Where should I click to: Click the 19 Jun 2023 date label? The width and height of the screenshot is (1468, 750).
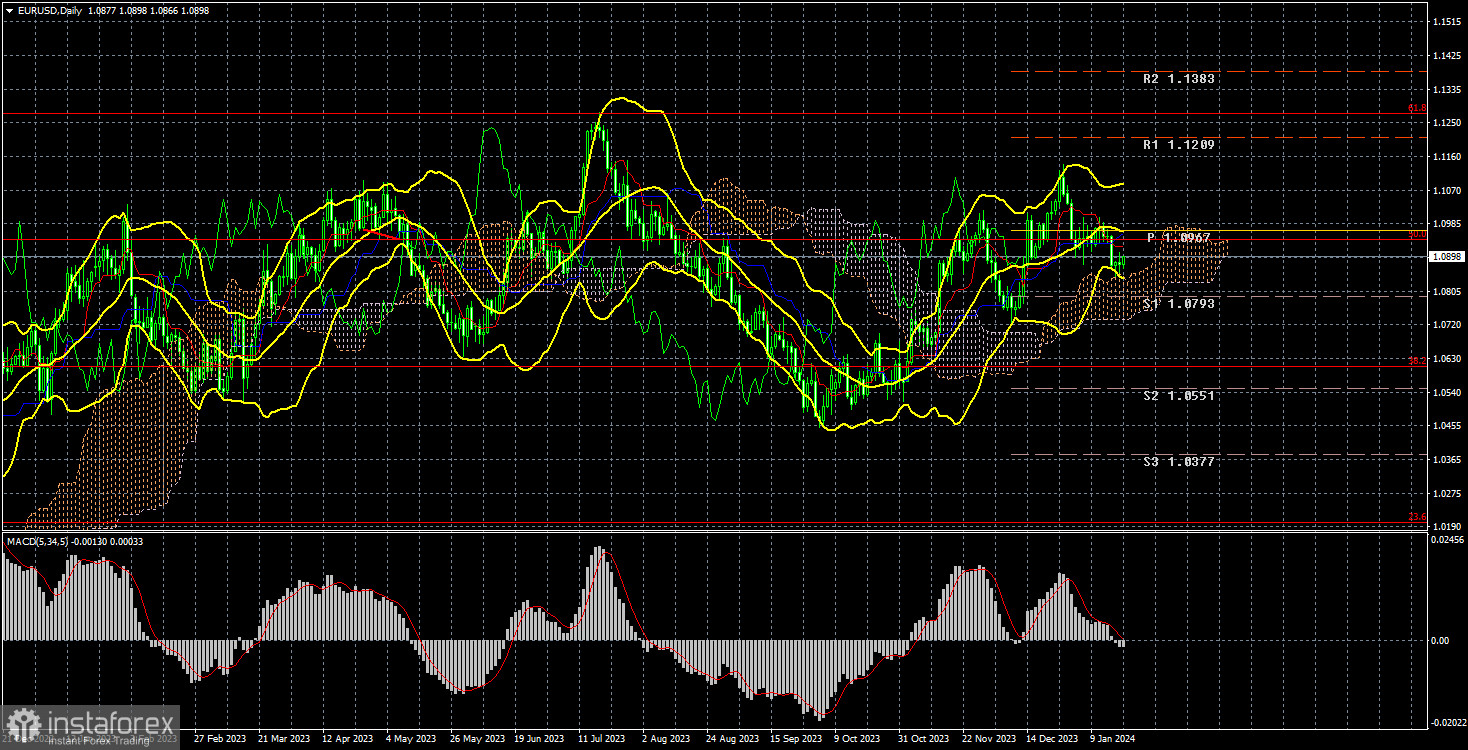(539, 739)
